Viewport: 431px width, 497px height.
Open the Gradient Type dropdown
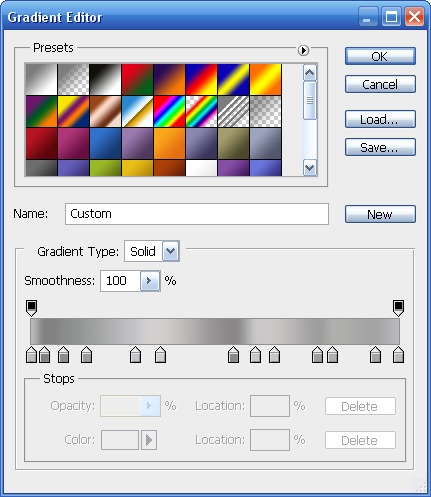tap(171, 251)
